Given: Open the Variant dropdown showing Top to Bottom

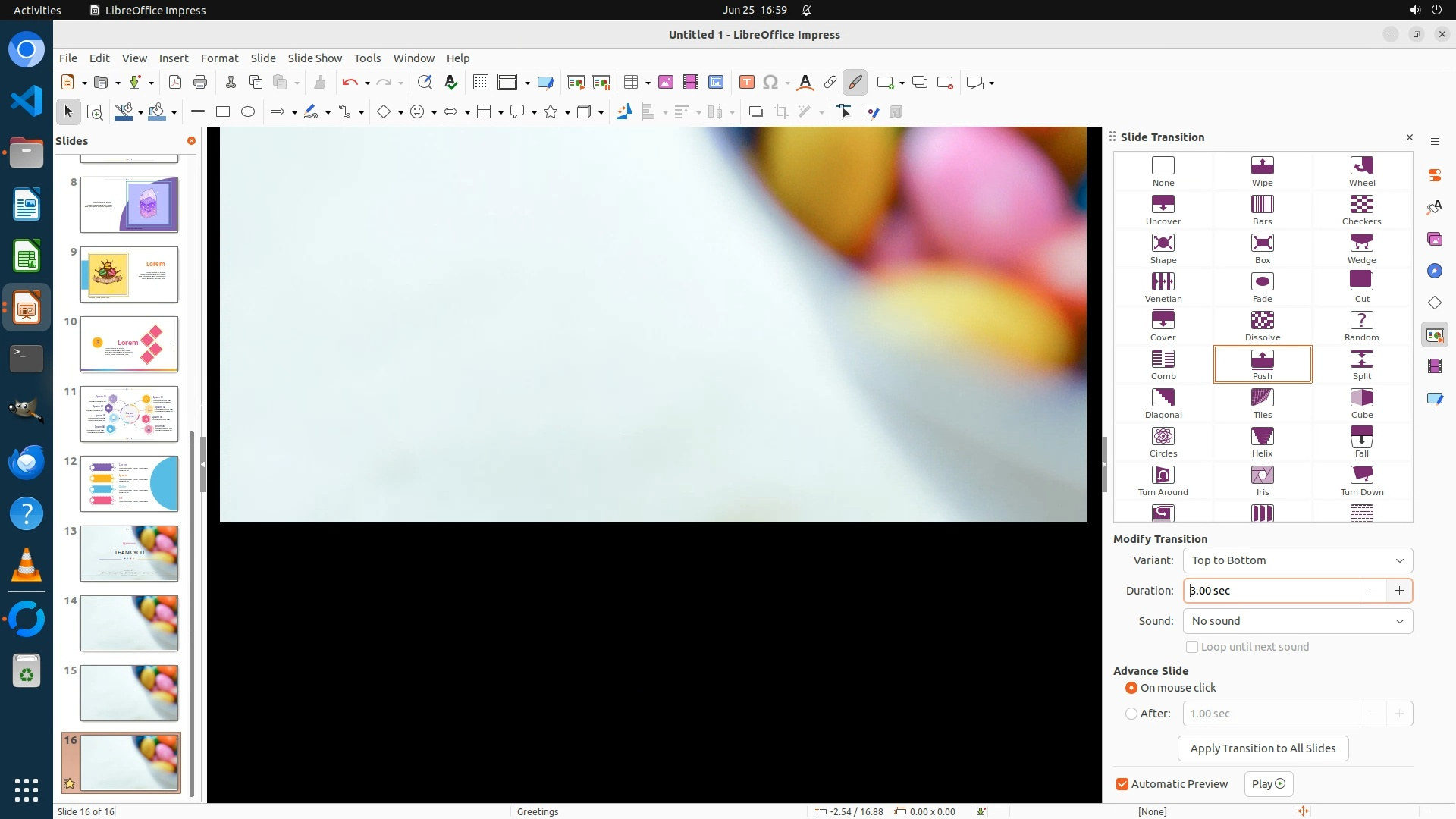Looking at the screenshot, I should [1297, 560].
